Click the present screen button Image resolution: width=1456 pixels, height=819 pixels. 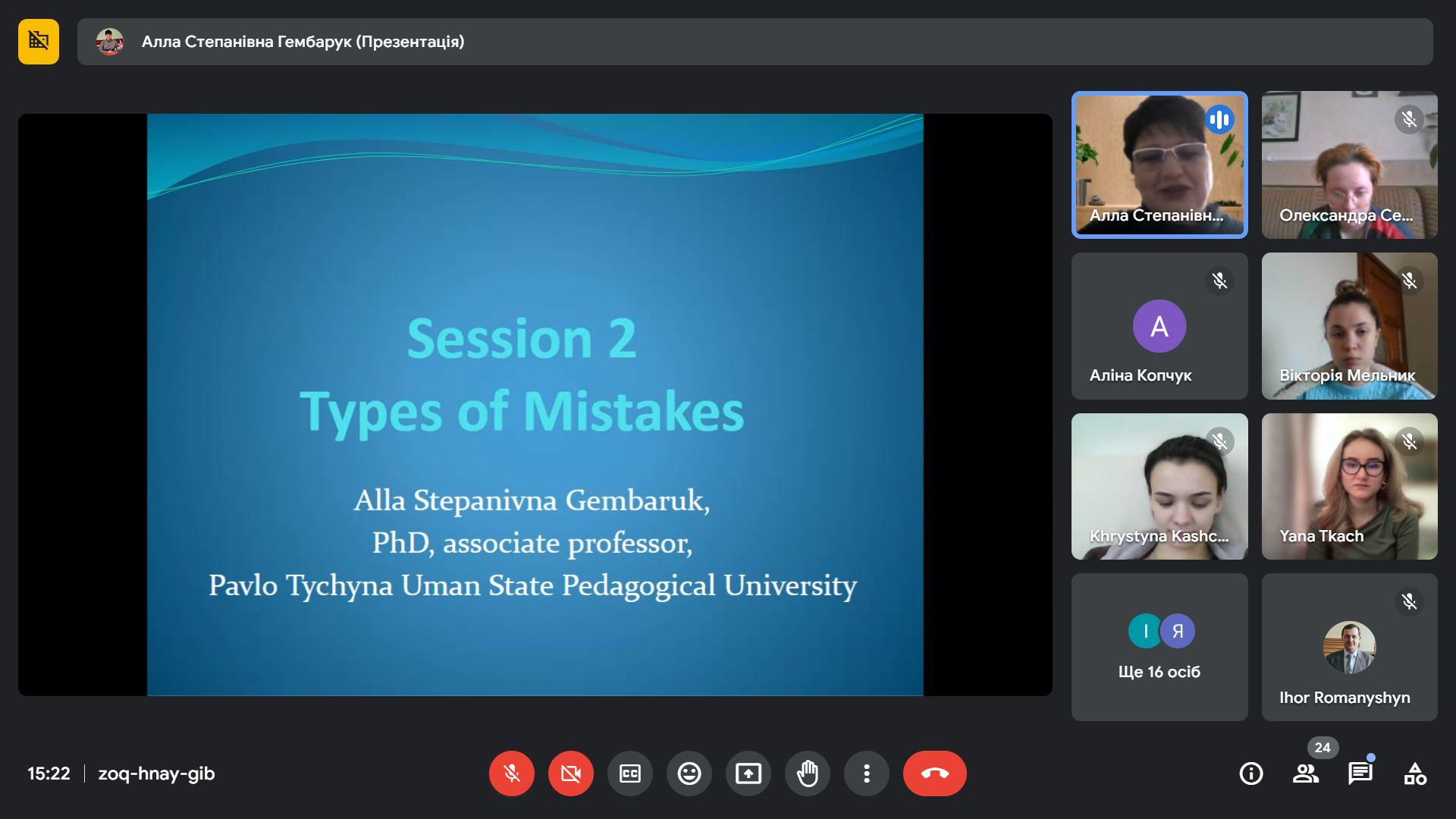(748, 773)
